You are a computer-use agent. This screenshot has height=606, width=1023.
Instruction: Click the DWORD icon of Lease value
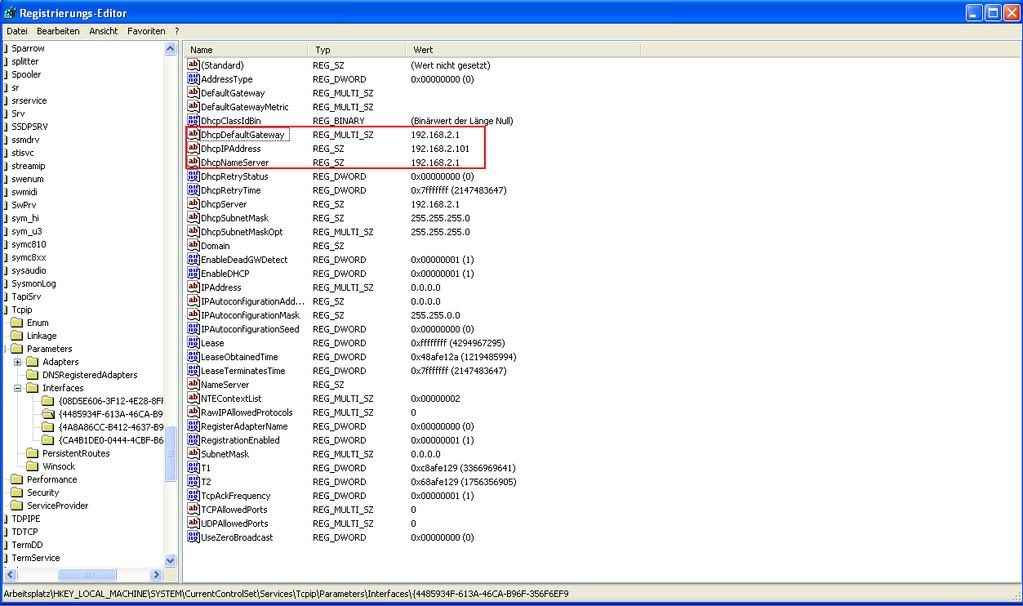point(193,342)
